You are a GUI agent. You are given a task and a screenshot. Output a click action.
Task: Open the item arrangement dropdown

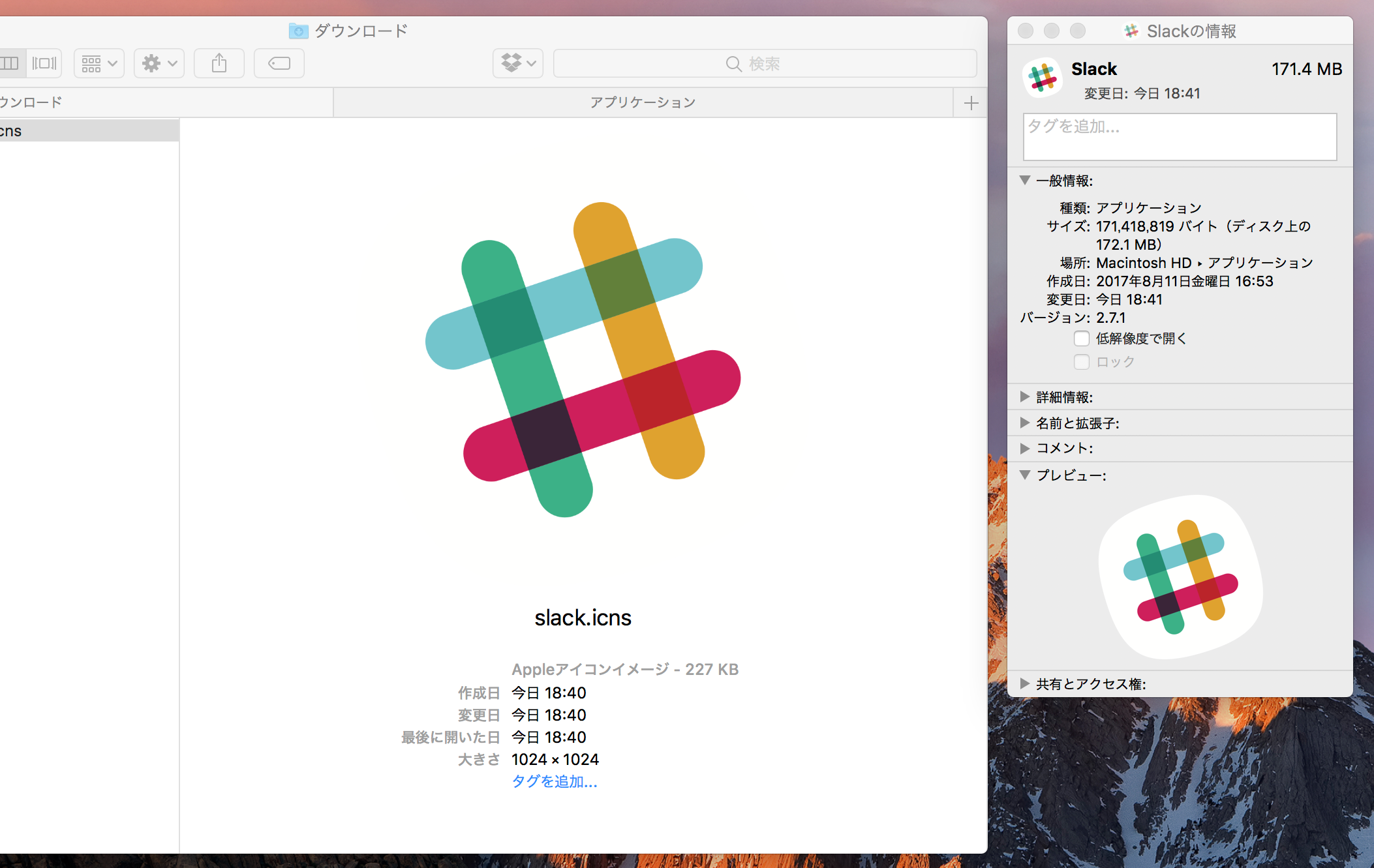[99, 63]
